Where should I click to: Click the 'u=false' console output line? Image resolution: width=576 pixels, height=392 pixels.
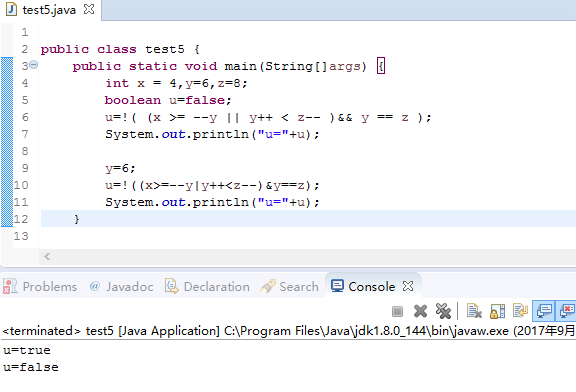(31, 367)
